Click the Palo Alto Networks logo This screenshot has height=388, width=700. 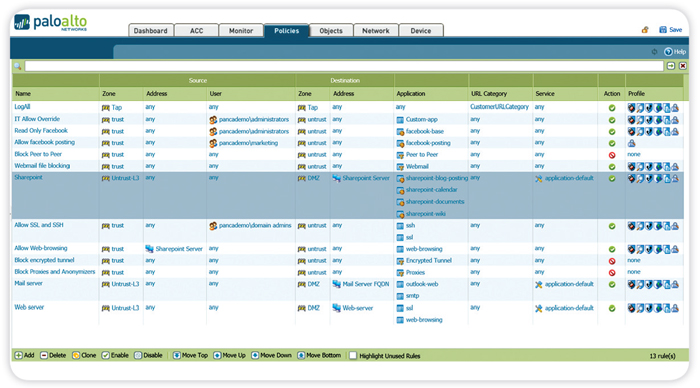(50, 22)
